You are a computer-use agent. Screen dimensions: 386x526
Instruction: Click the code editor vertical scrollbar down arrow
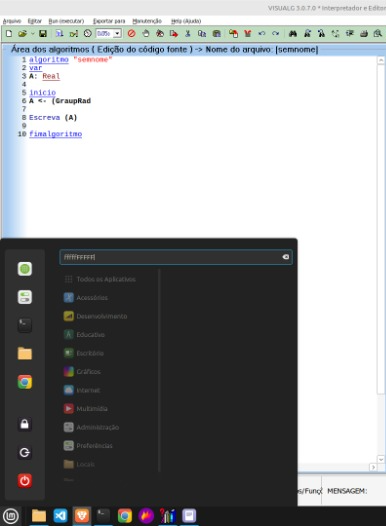click(x=381, y=459)
